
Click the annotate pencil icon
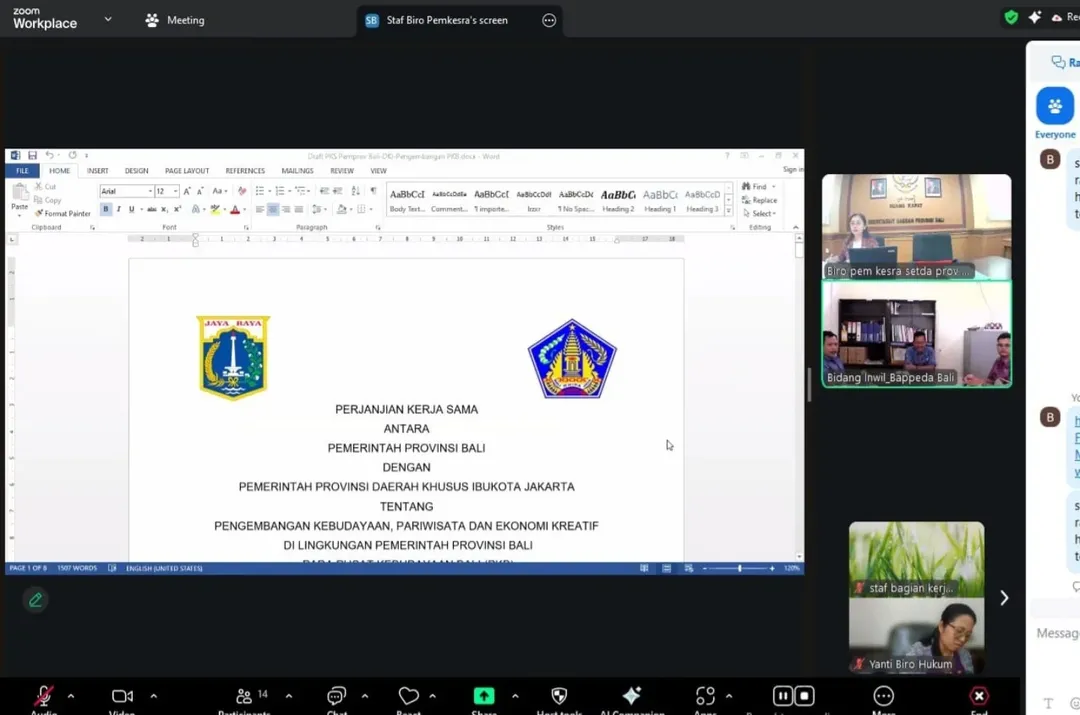tap(36, 600)
